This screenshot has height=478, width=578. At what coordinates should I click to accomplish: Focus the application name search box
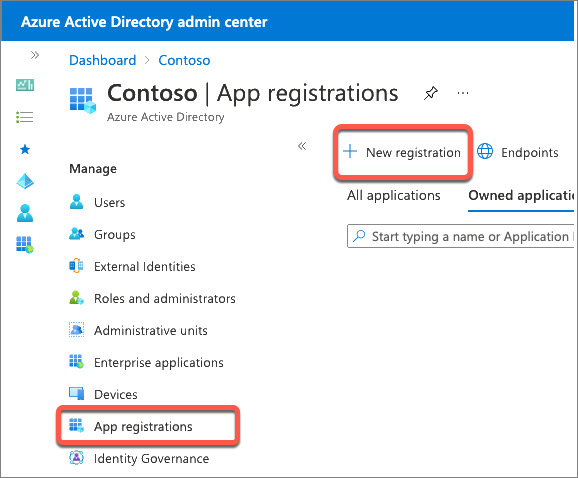[460, 236]
